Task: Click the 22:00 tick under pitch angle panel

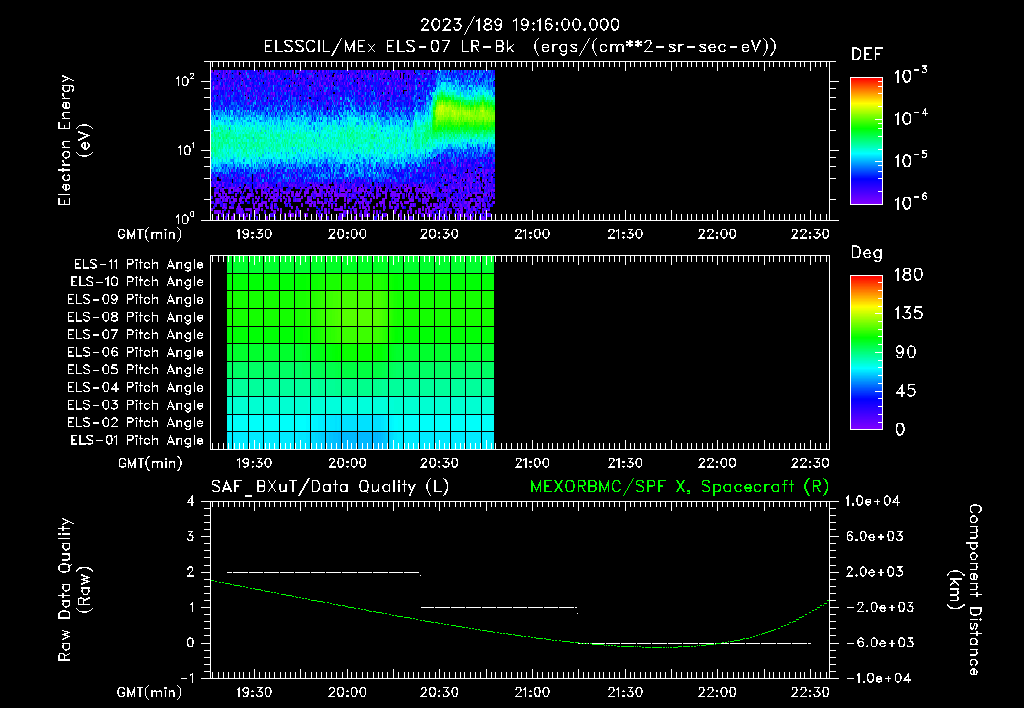Action: click(717, 463)
